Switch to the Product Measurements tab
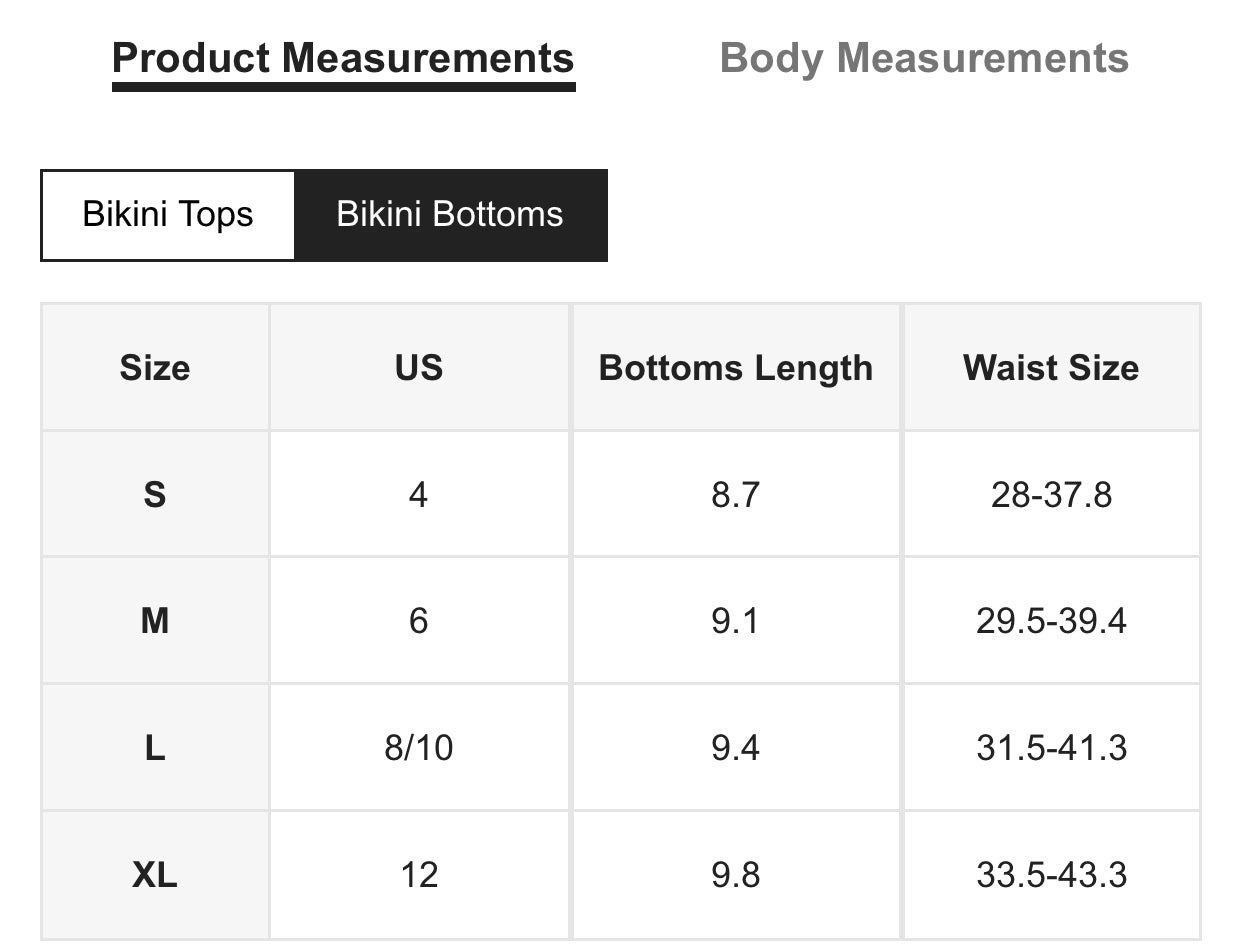 [x=343, y=58]
